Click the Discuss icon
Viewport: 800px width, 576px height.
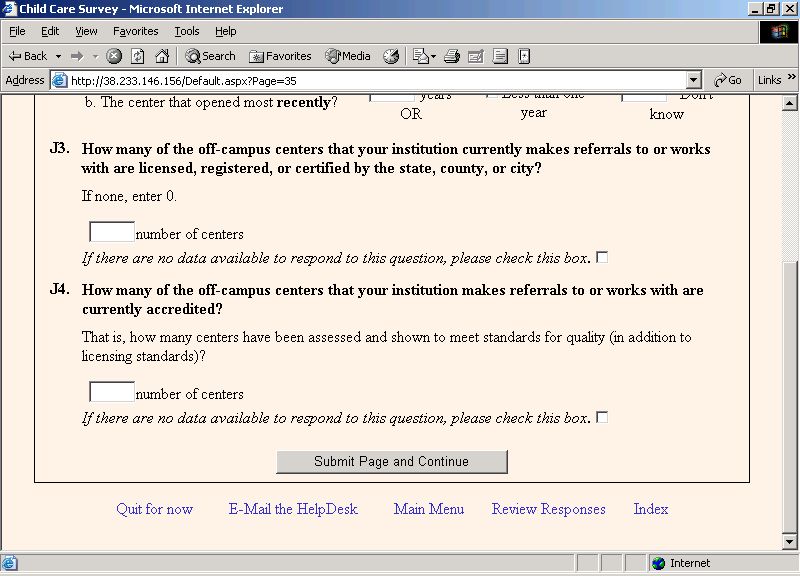[500, 56]
